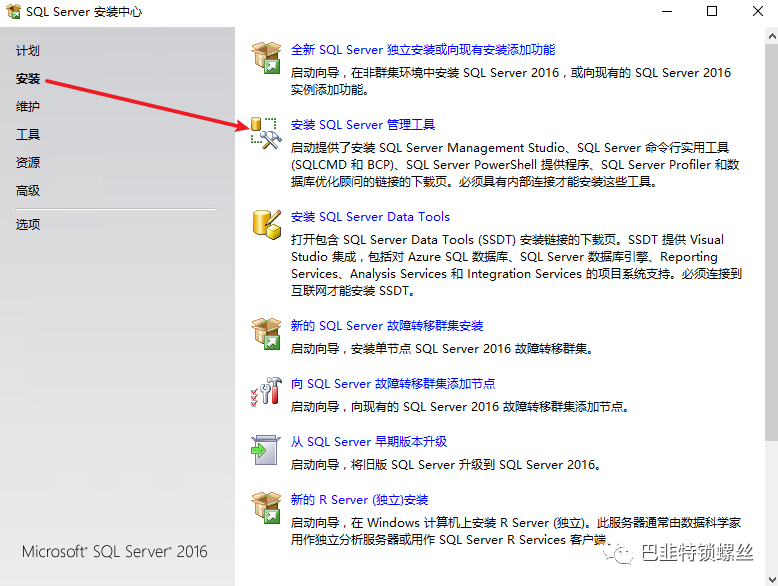Open the 从 SQL Server 早期版本升级 link
The width and height of the screenshot is (778, 586).
(369, 442)
